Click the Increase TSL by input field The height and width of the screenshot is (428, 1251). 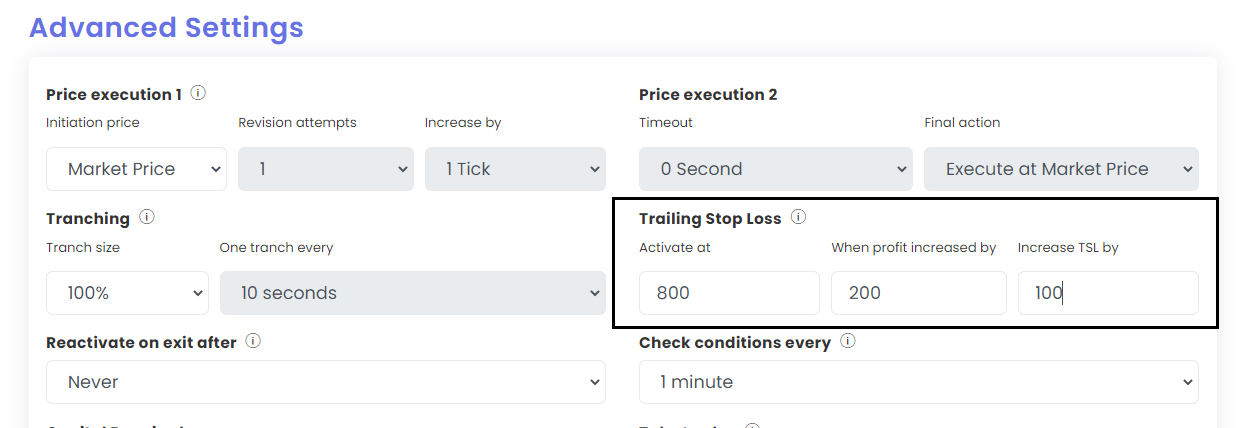tap(1107, 293)
